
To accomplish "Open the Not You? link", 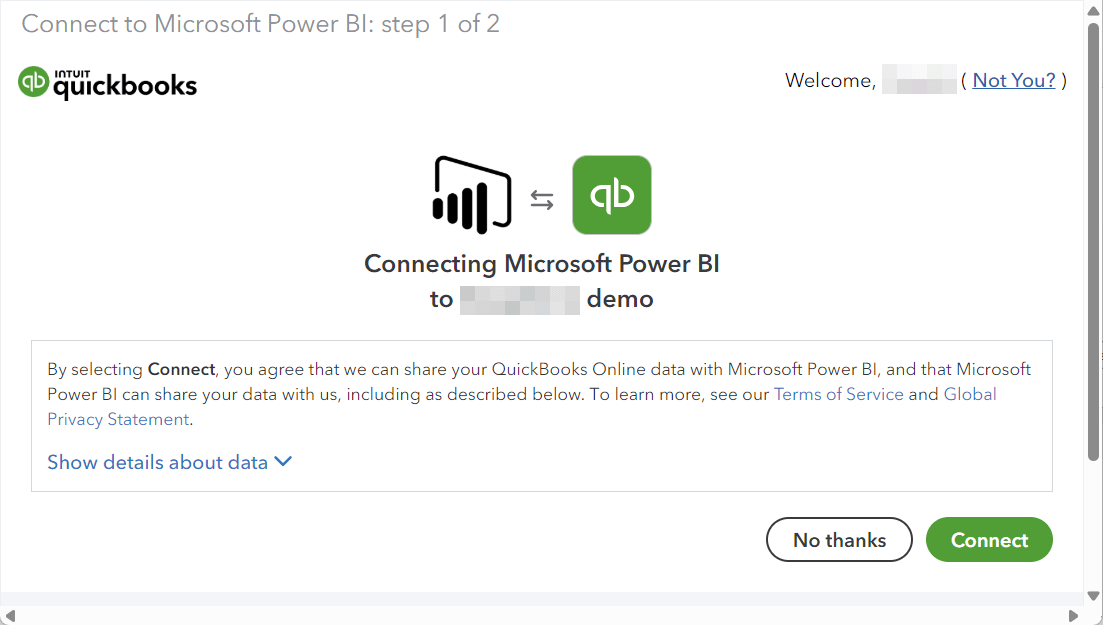I will click(x=1014, y=80).
